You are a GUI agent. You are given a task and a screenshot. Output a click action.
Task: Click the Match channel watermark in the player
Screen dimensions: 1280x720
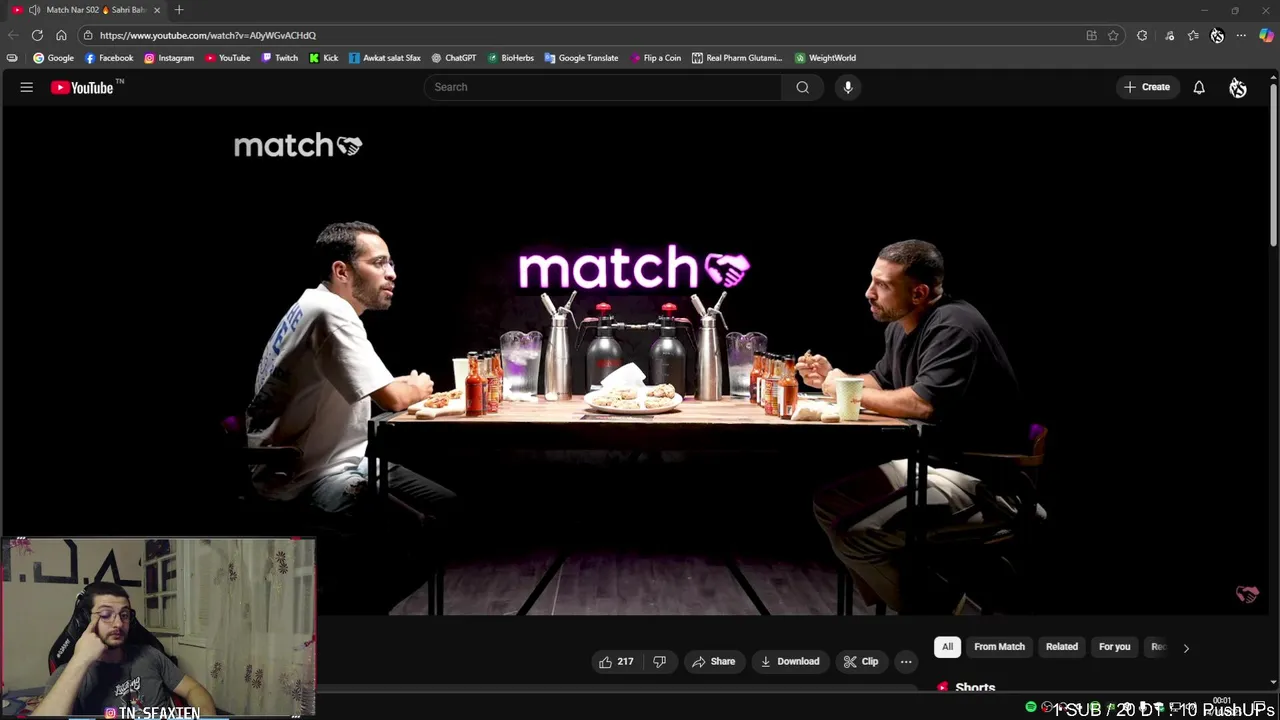pyautogui.click(x=1247, y=594)
